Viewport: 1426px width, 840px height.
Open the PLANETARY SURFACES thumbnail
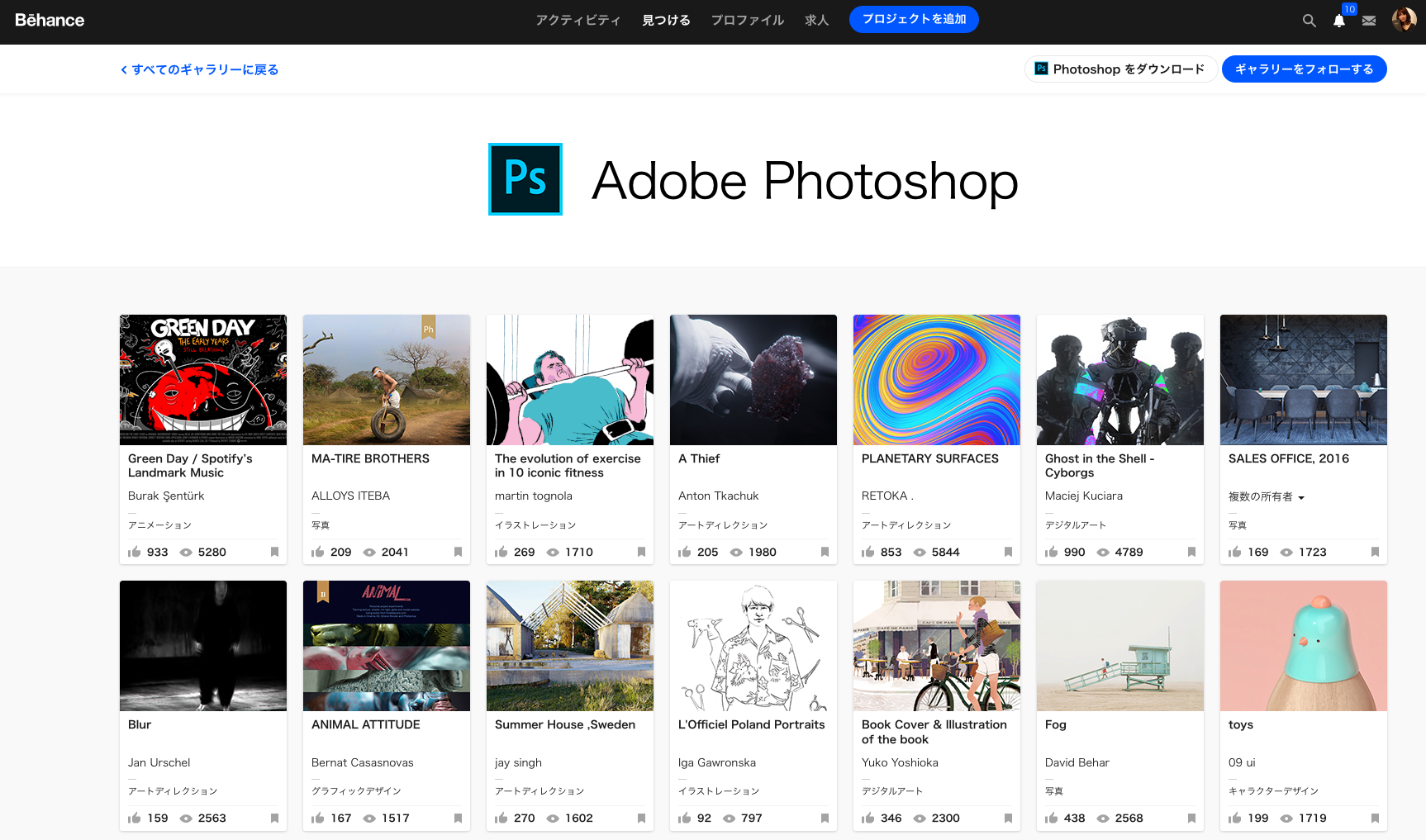click(x=937, y=380)
